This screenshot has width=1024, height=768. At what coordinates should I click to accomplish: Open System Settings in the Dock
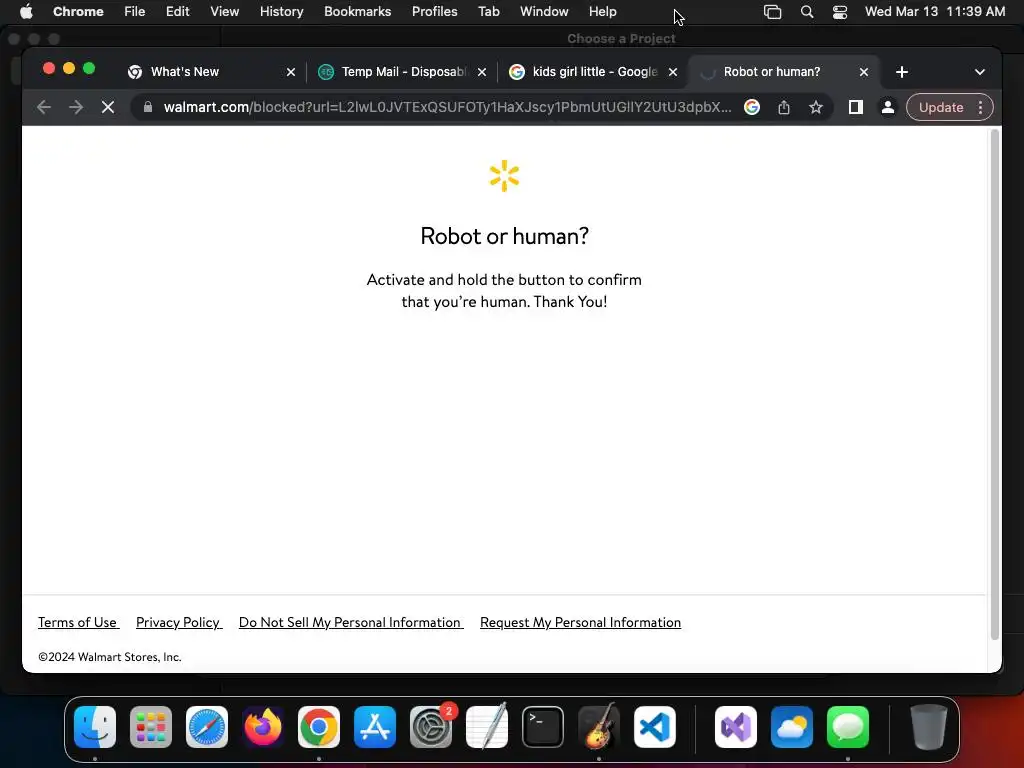(431, 727)
